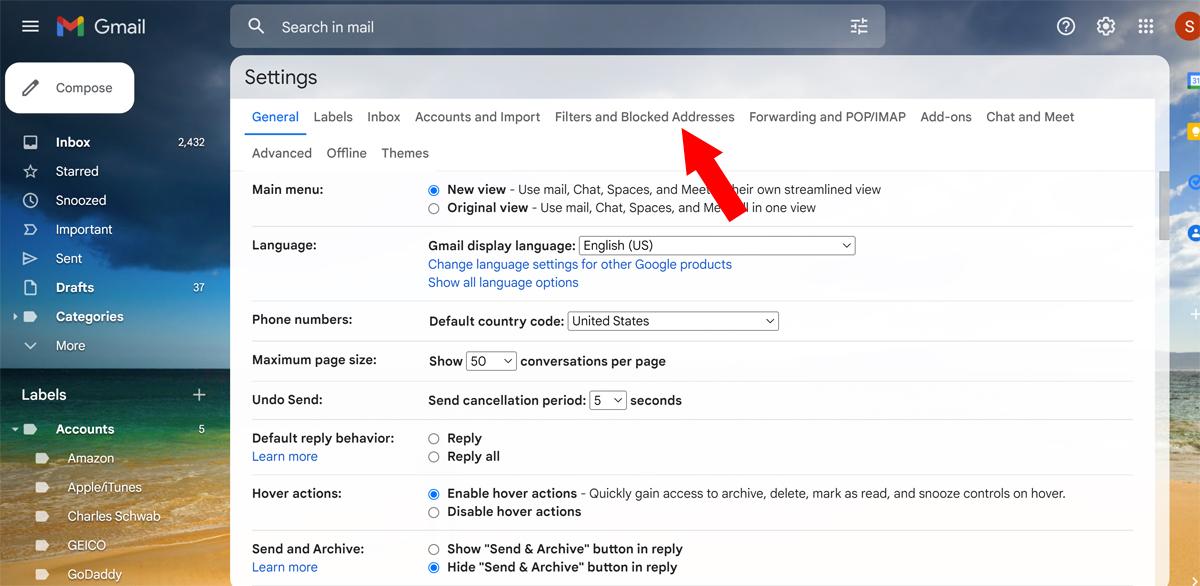Open the Google apps grid
Image resolution: width=1200 pixels, height=586 pixels.
[1146, 27]
